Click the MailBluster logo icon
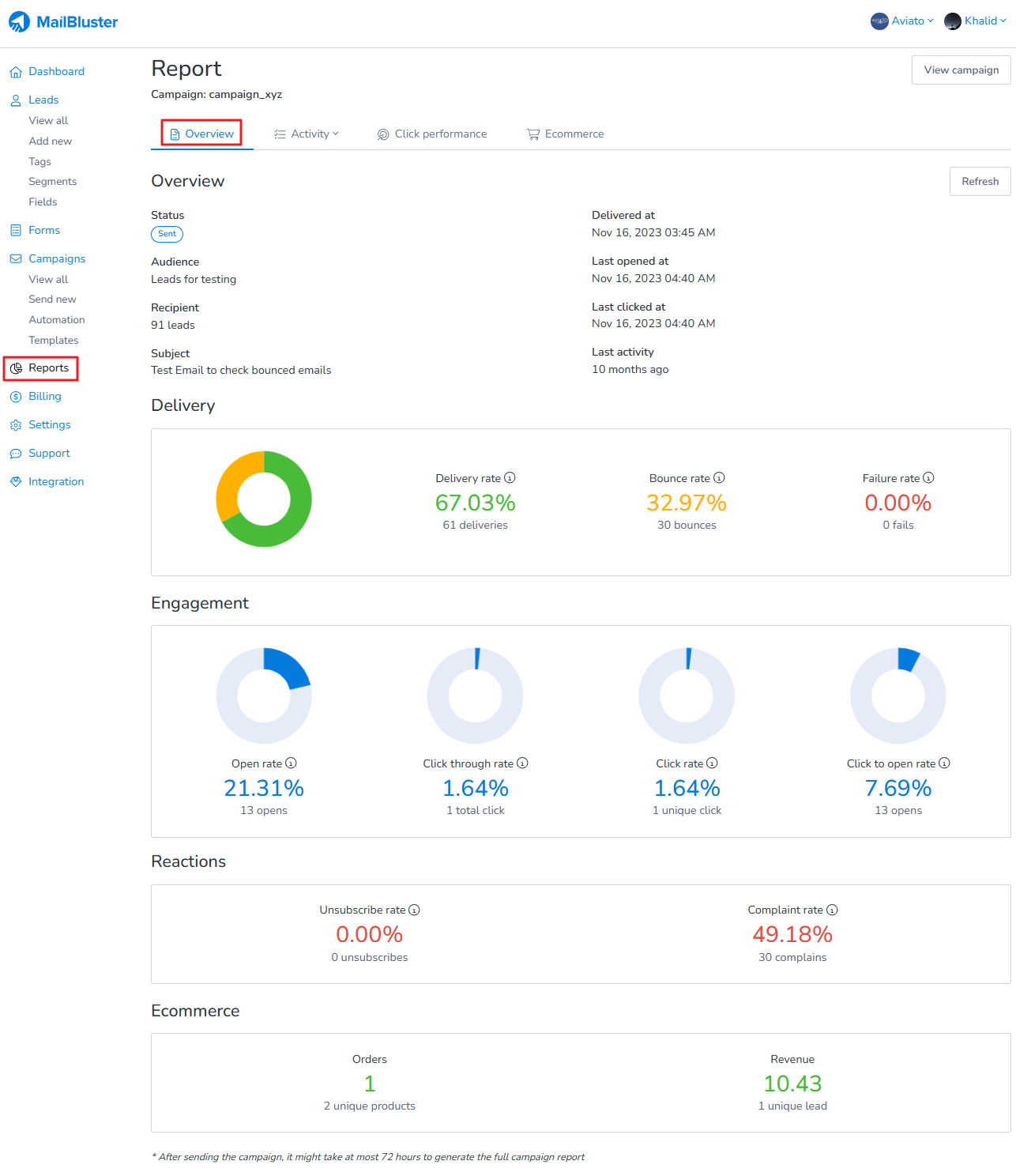This screenshot has width=1016, height=1176. pos(19,22)
